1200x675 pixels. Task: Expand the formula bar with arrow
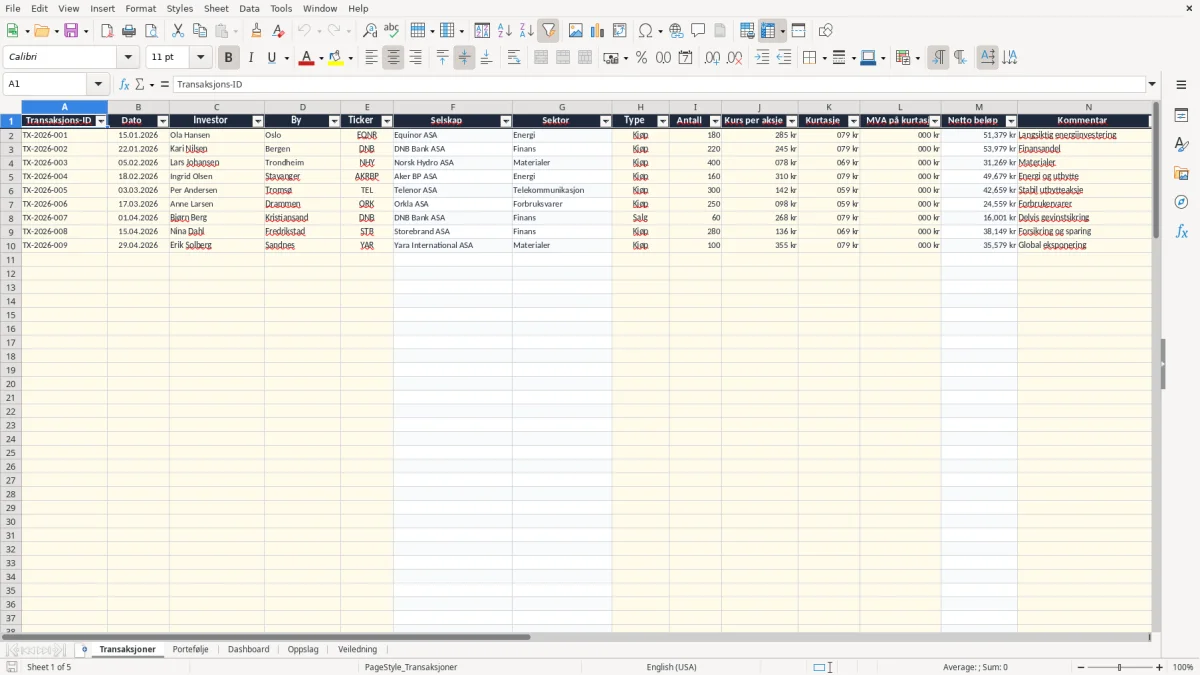click(x=1152, y=85)
